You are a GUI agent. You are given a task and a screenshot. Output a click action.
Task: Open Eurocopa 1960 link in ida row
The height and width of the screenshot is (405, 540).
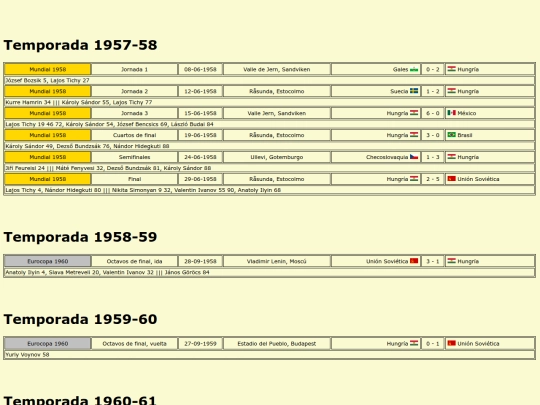pyautogui.click(x=48, y=261)
